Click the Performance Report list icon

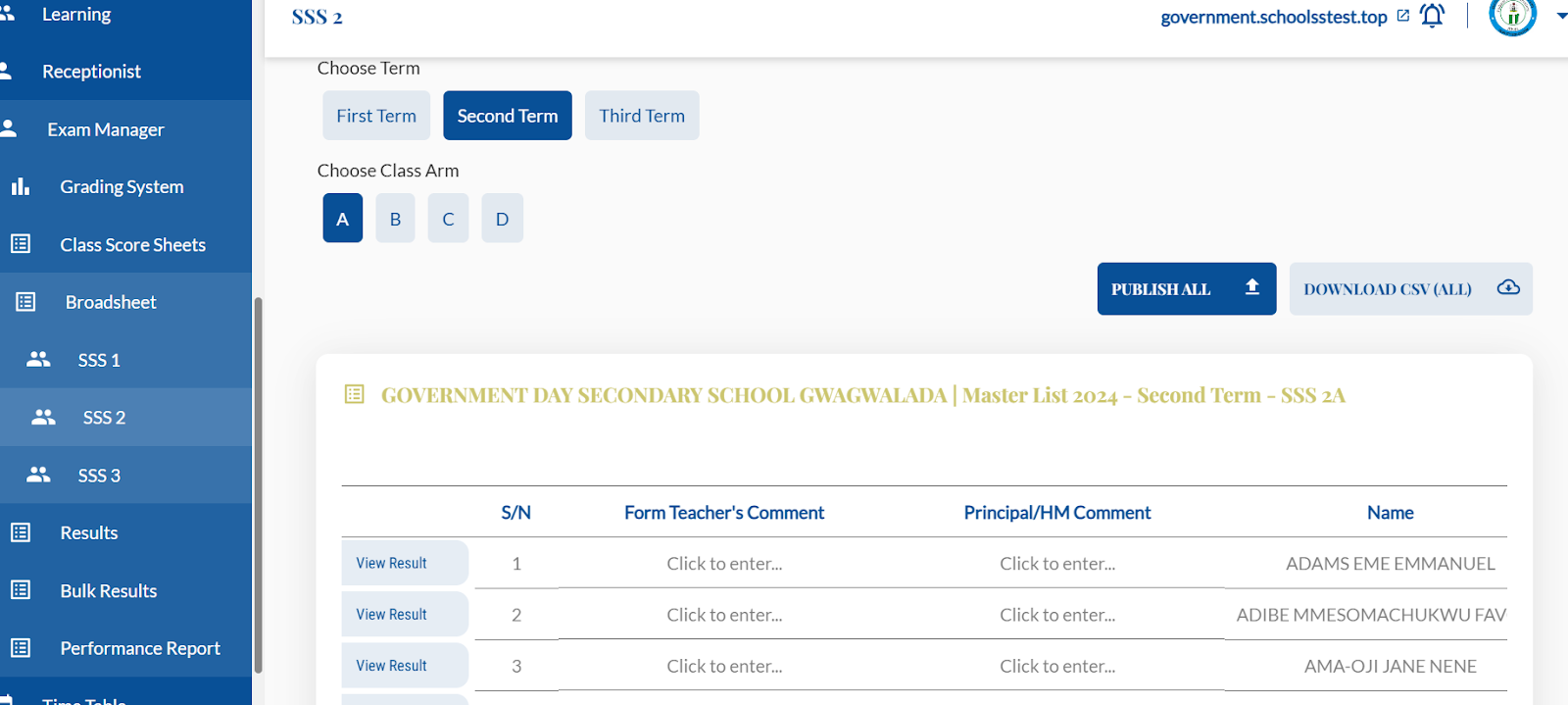(x=21, y=648)
